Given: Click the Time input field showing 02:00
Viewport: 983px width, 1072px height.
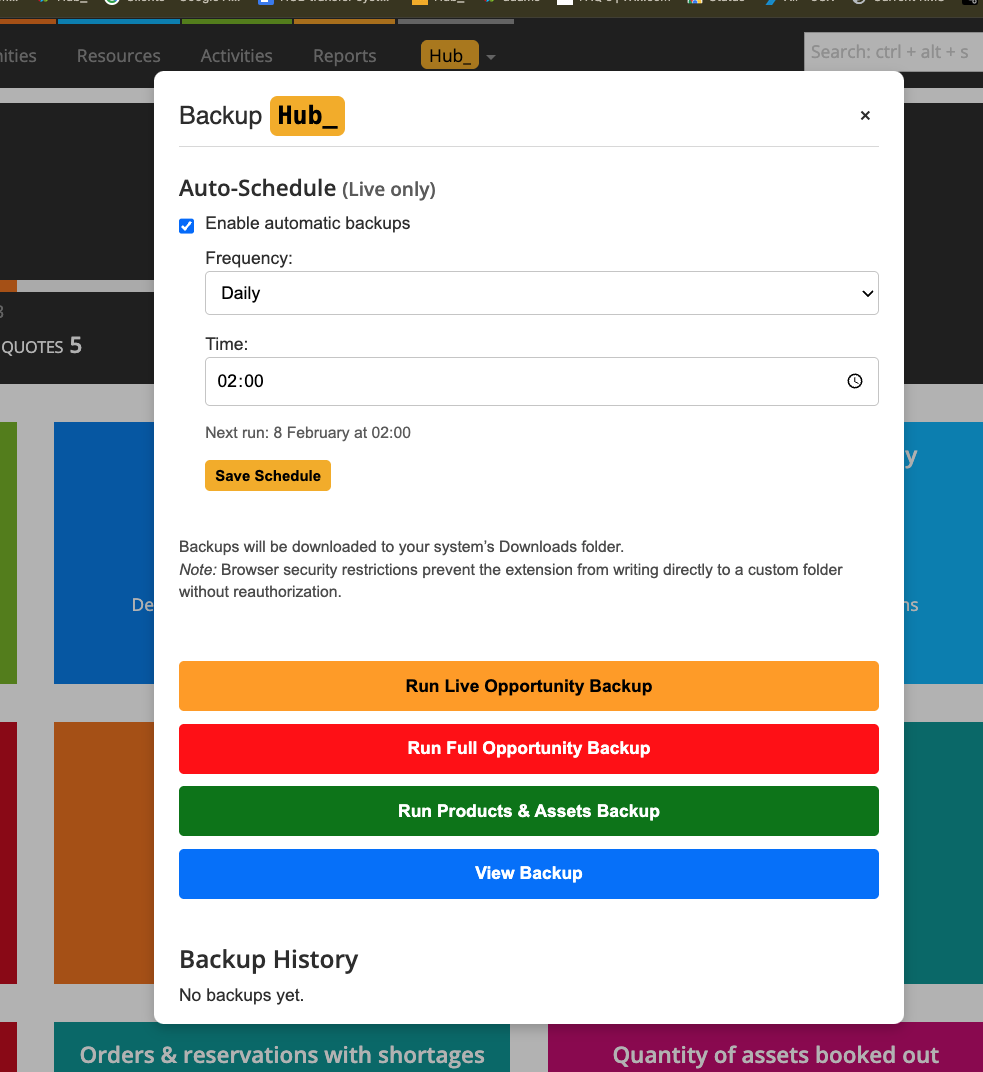Looking at the screenshot, I should pyautogui.click(x=541, y=381).
